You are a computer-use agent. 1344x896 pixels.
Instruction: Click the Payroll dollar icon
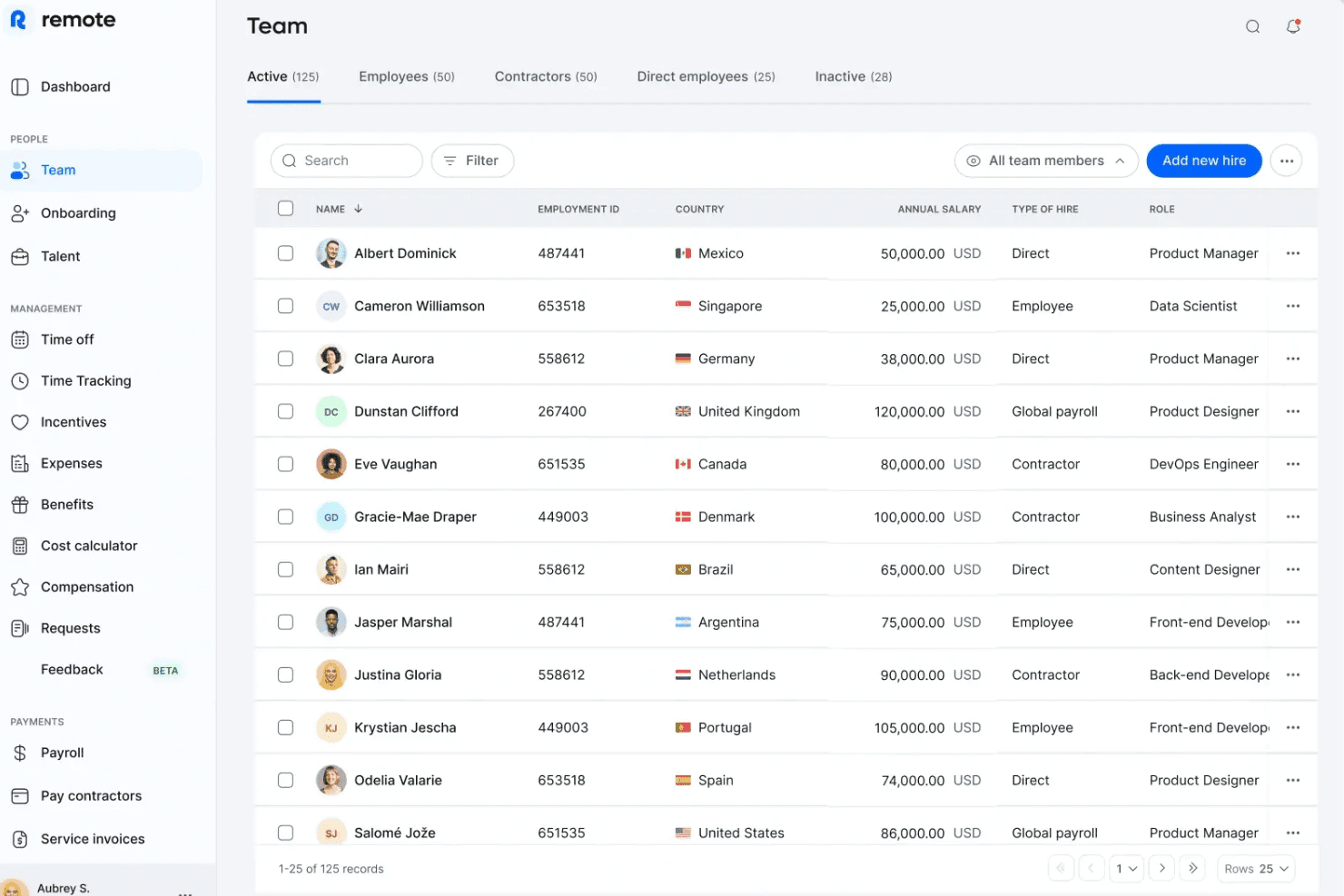point(20,753)
